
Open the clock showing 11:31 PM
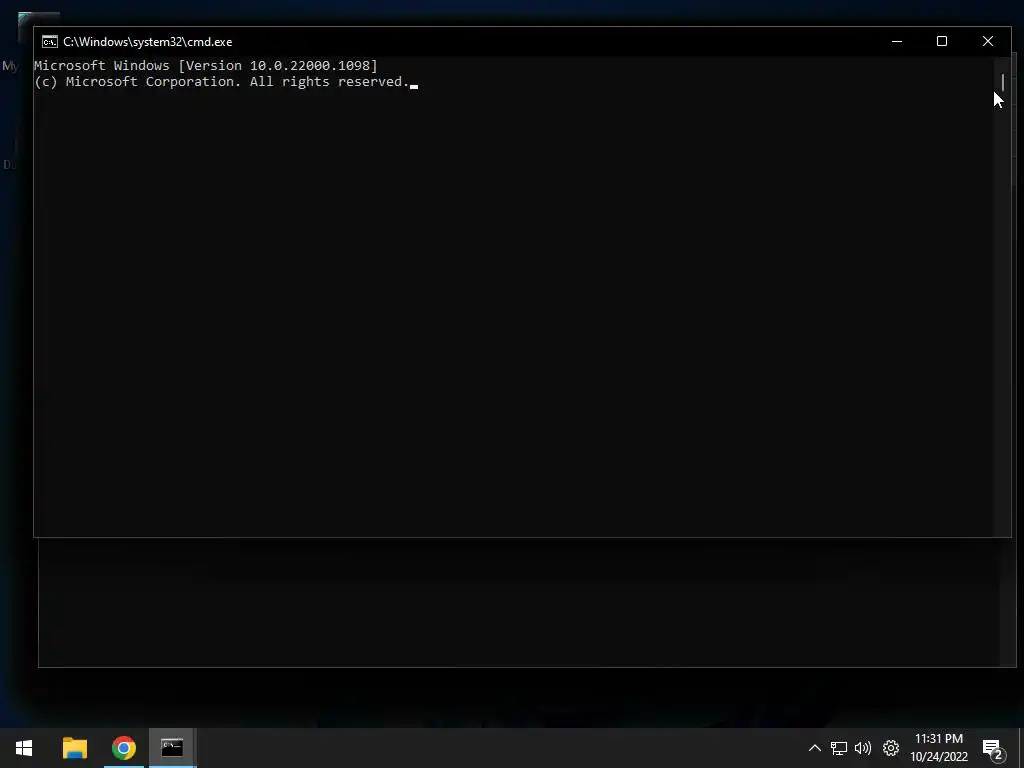coord(939,748)
